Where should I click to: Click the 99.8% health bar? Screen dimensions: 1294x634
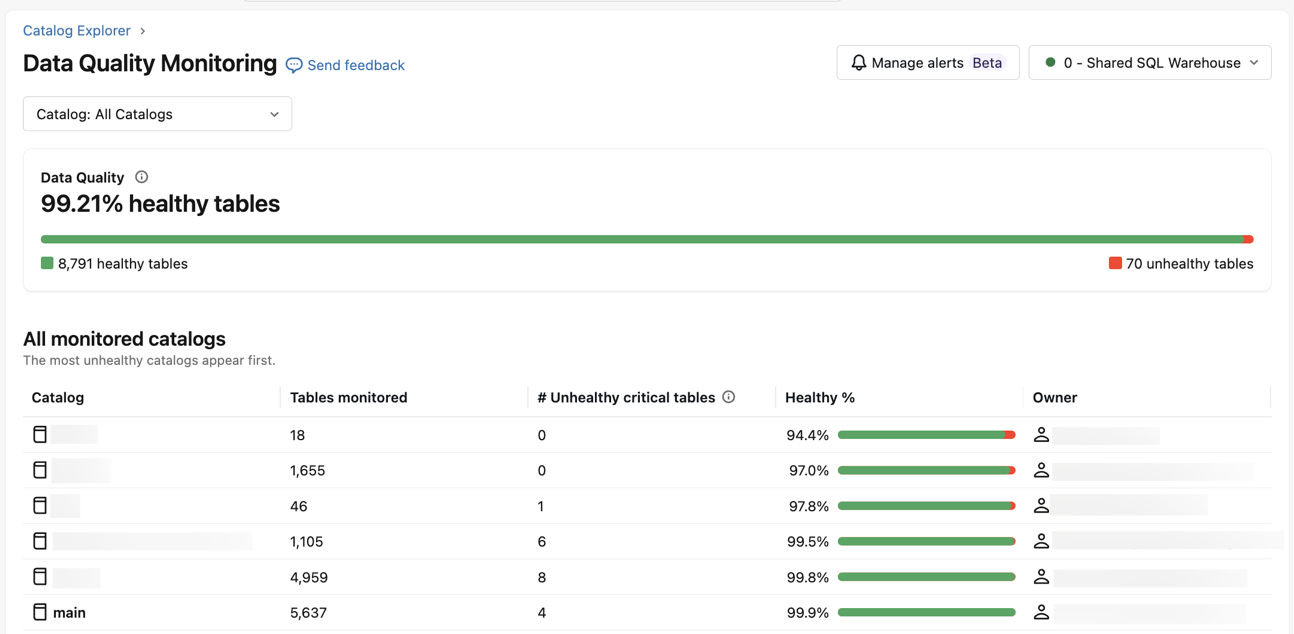coord(927,577)
